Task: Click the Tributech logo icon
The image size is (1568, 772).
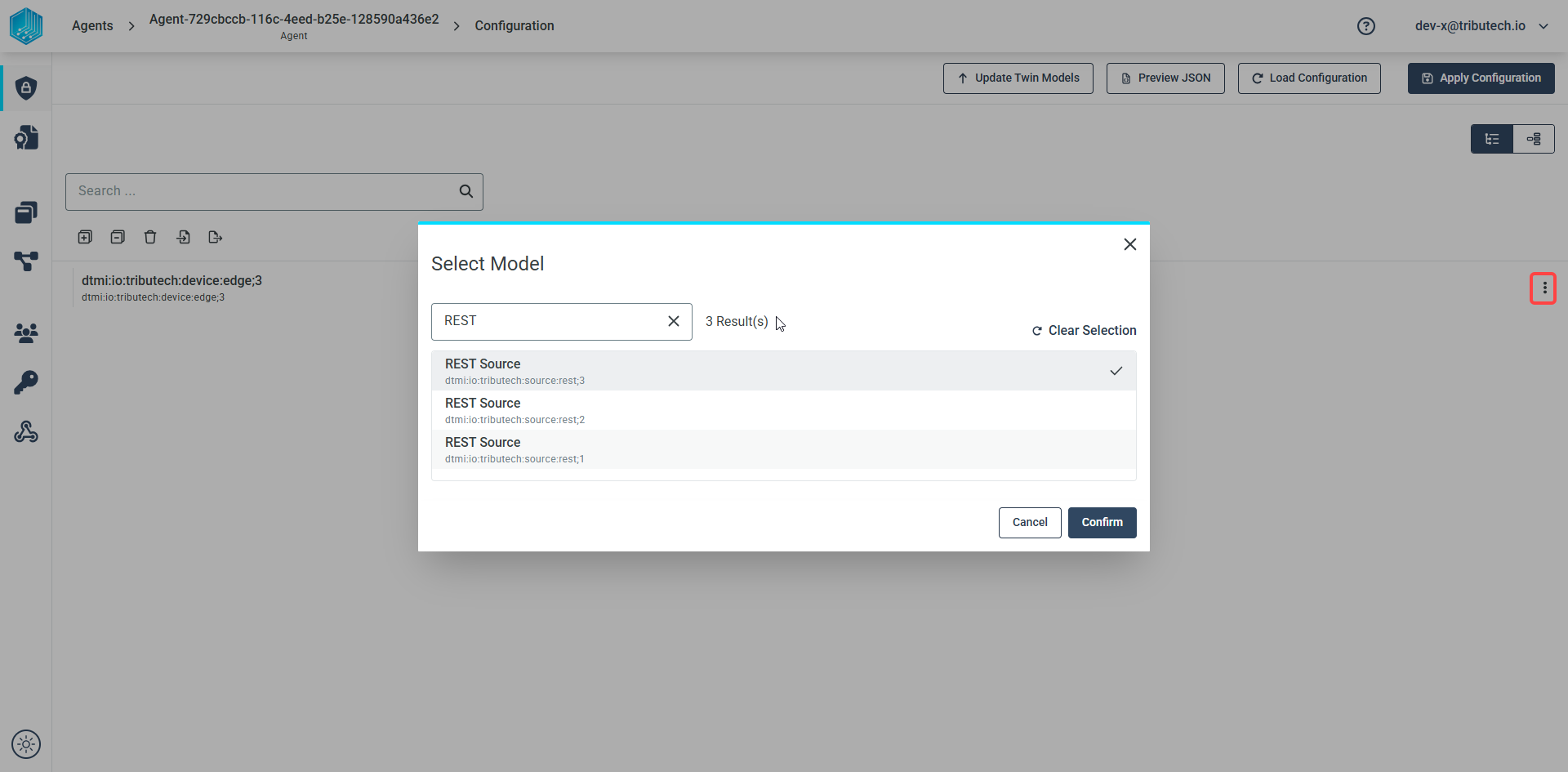Action: click(26, 26)
